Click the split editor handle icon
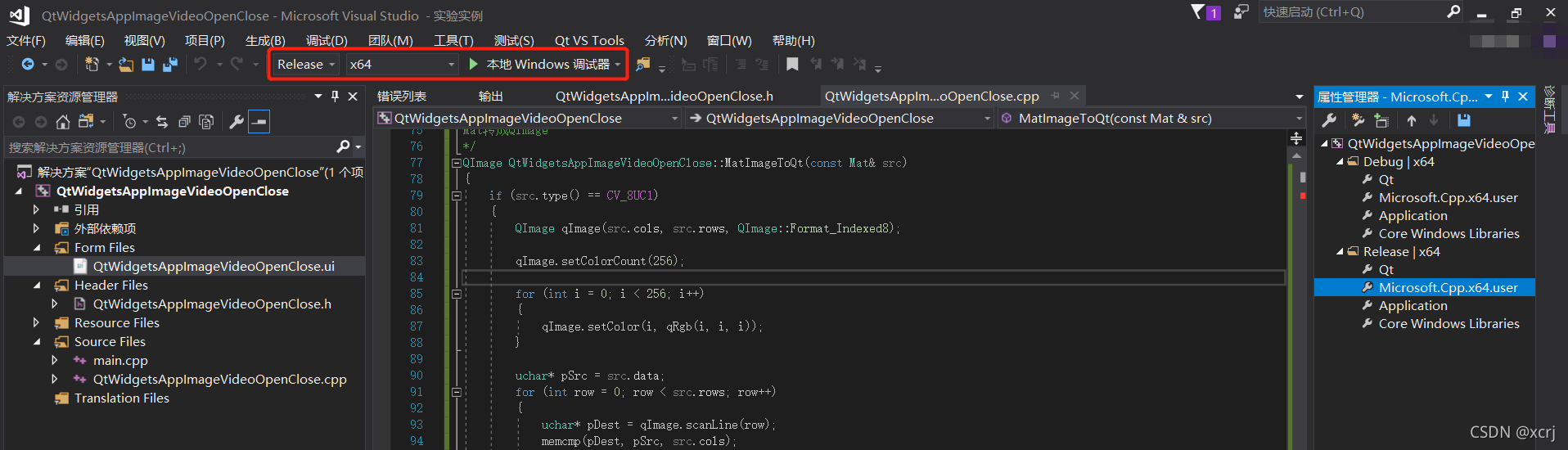Image resolution: width=1568 pixels, height=450 pixels. (1296, 138)
